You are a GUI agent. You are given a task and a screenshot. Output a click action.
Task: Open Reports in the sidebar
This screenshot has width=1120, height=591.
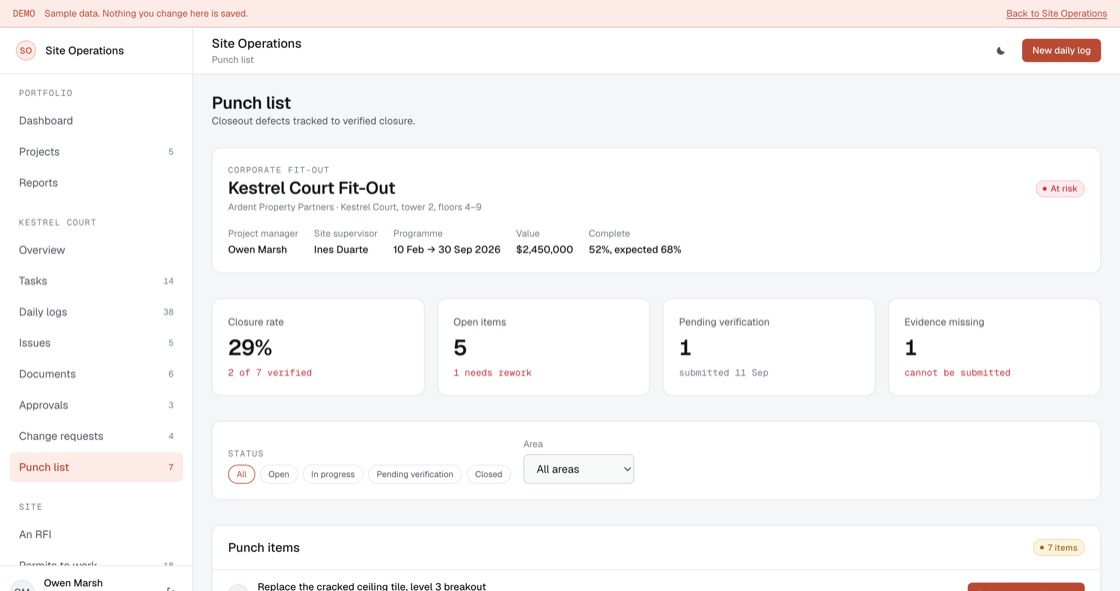point(96,183)
